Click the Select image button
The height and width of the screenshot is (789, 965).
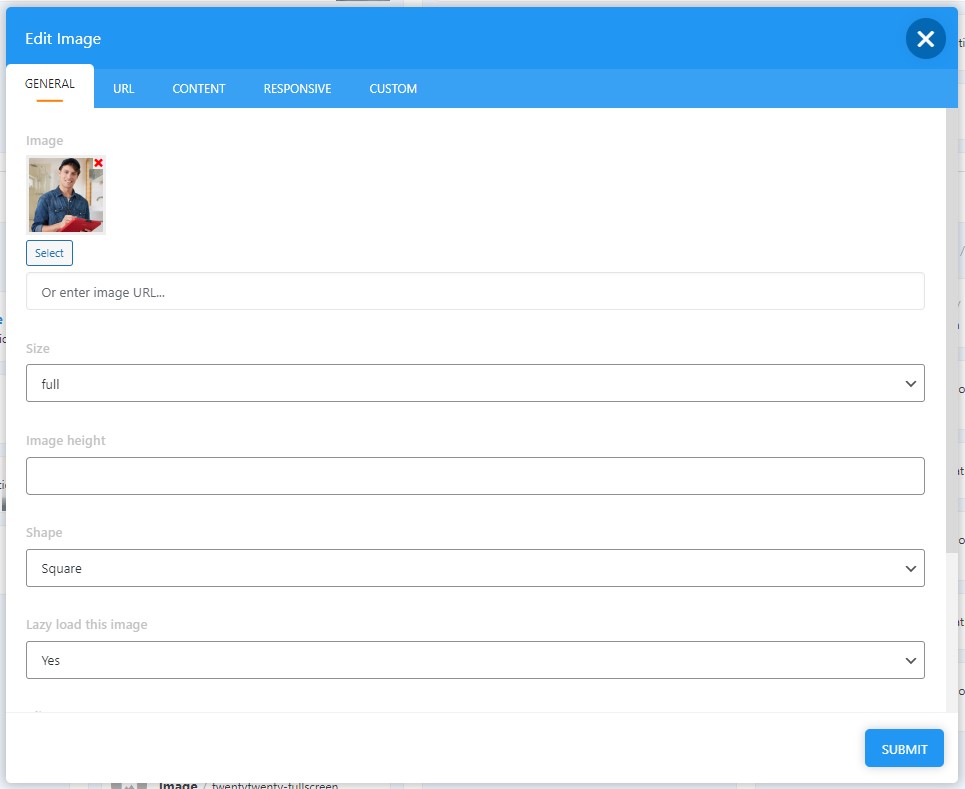(49, 253)
